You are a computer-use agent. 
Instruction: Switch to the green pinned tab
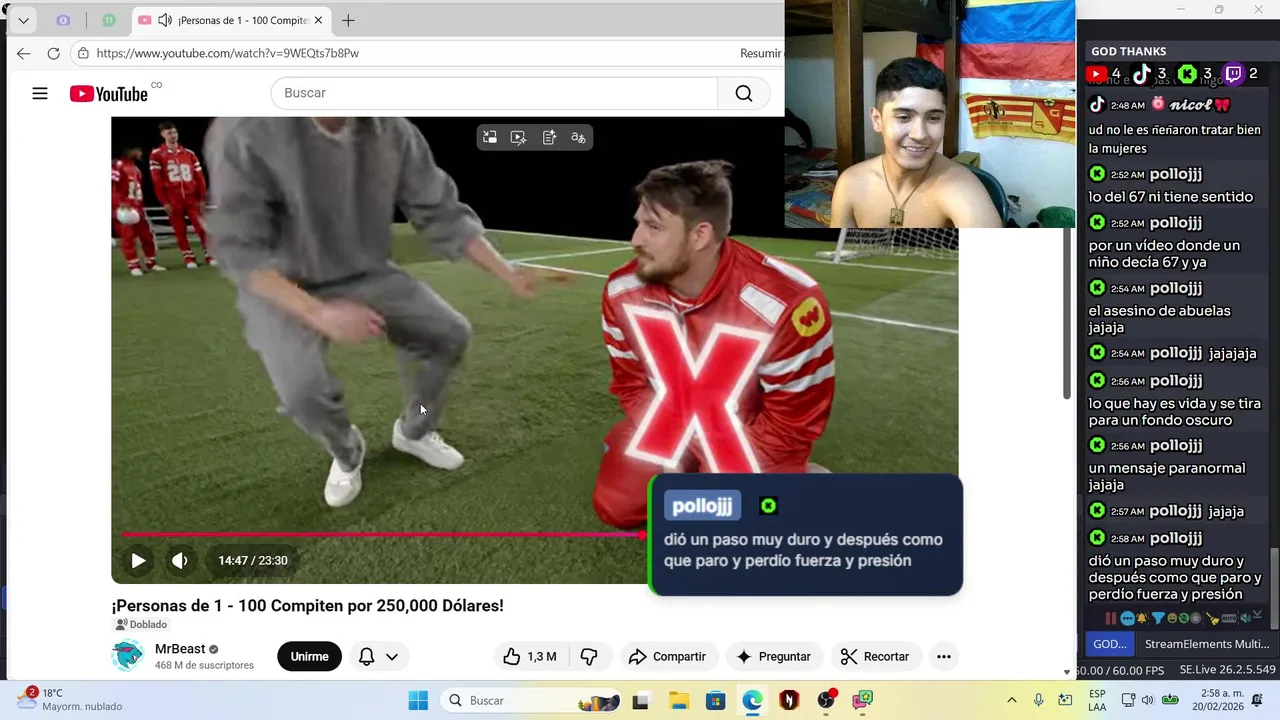click(x=109, y=20)
